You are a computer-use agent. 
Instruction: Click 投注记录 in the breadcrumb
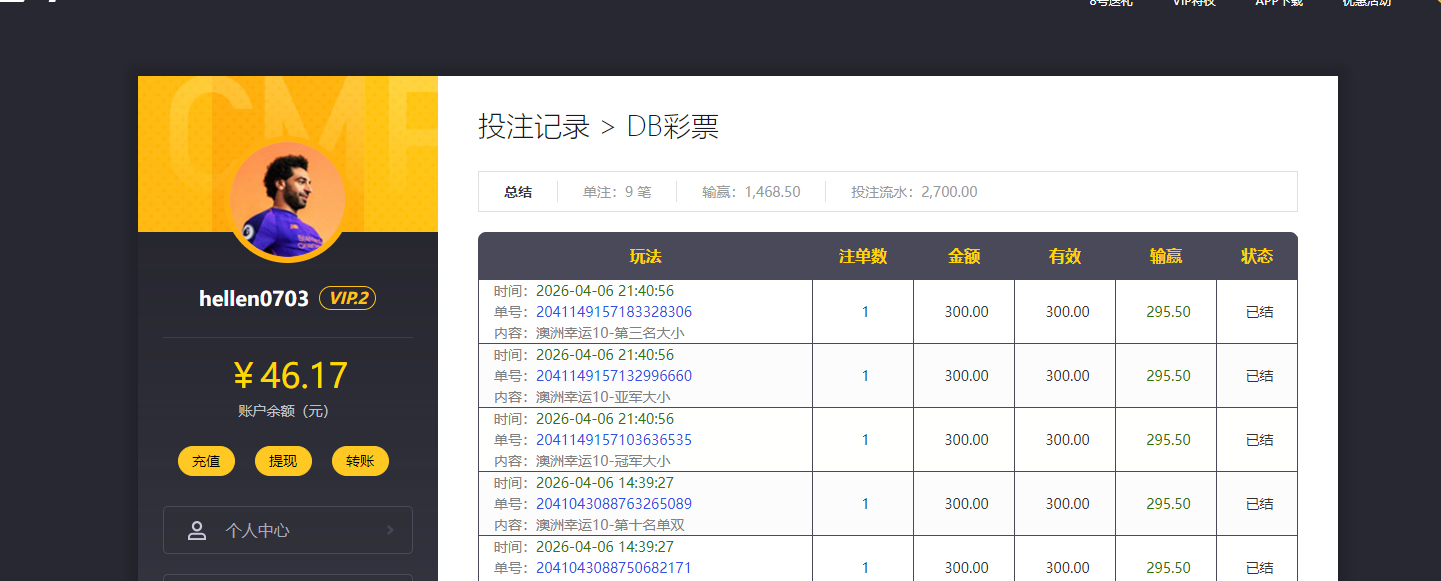pyautogui.click(x=532, y=126)
